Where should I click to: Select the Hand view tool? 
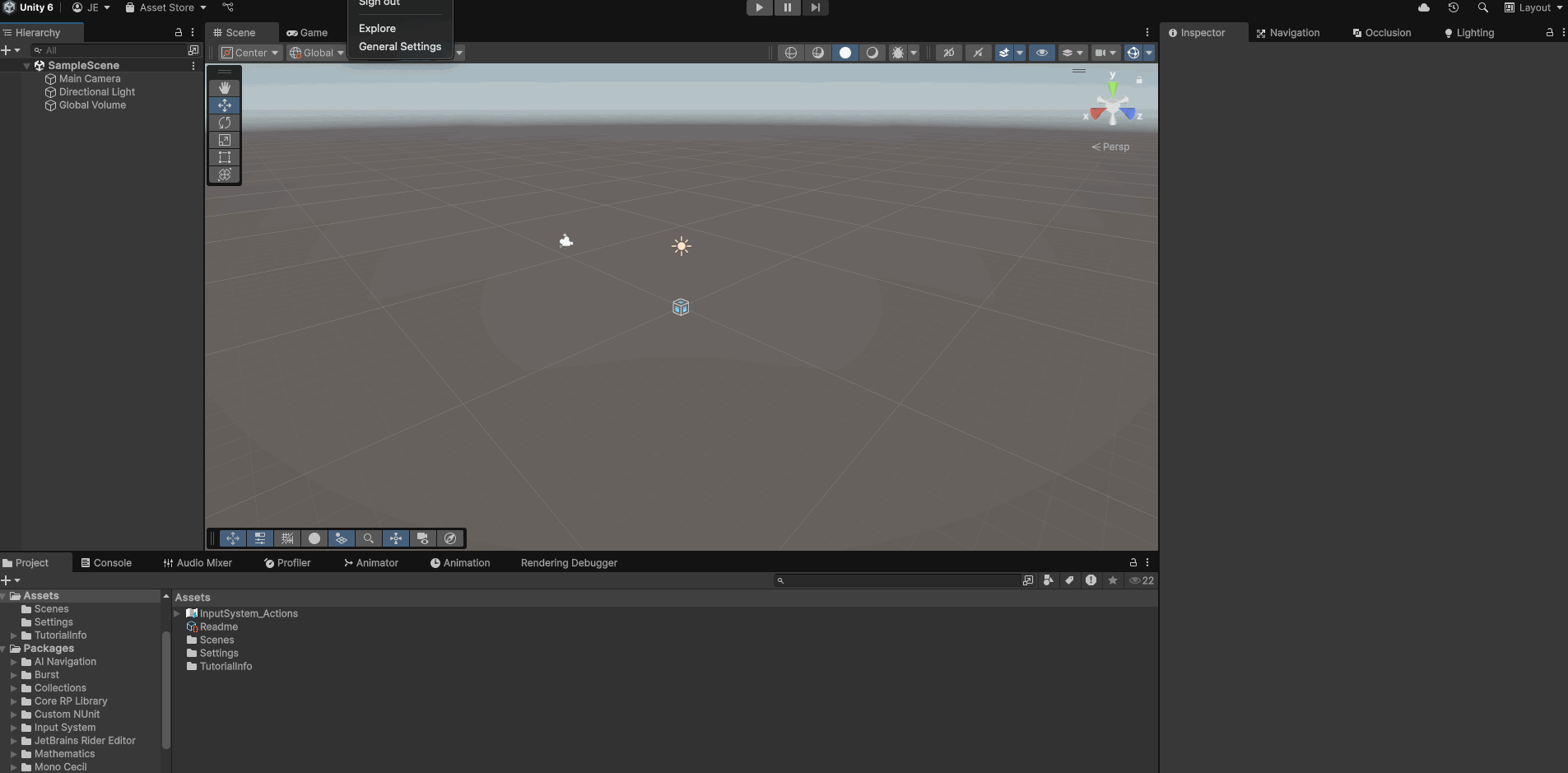225,87
